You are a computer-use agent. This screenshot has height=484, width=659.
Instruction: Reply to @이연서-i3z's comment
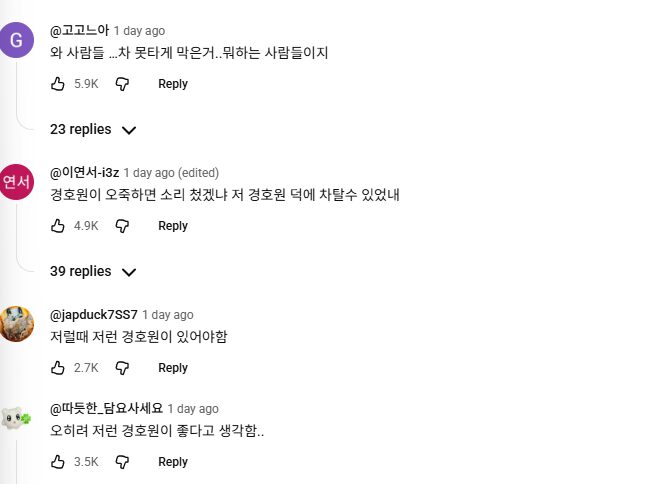point(173,226)
